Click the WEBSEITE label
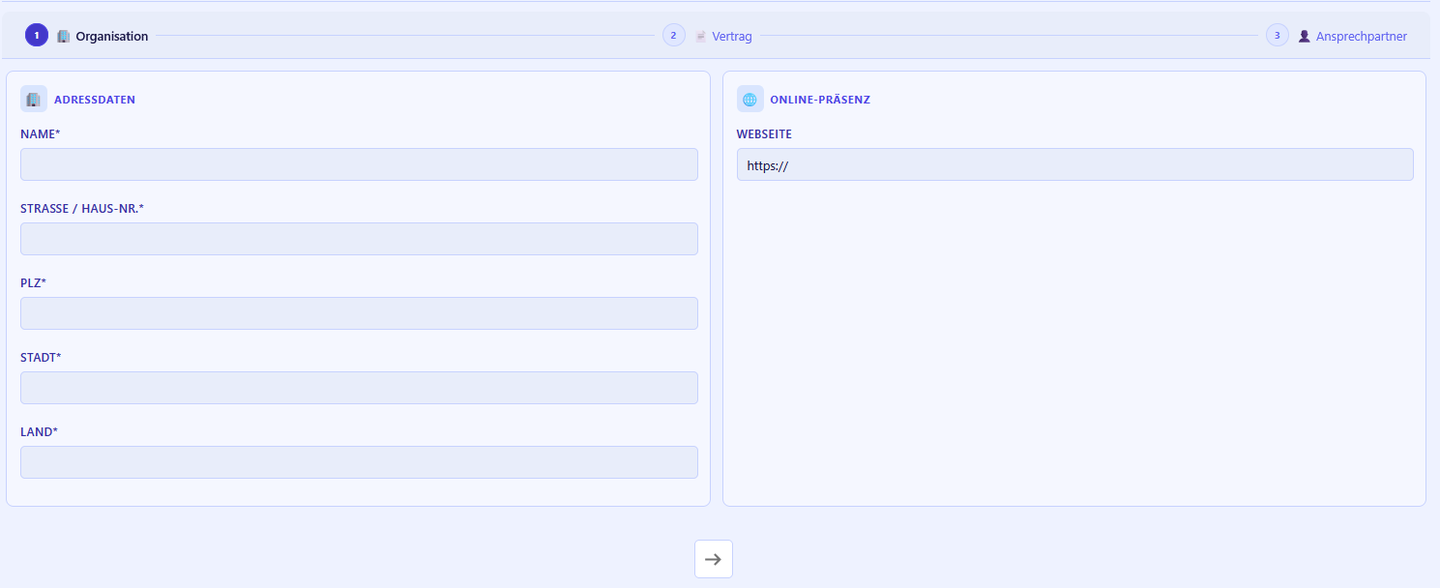Screen dimensions: 1440x588 (765, 134)
